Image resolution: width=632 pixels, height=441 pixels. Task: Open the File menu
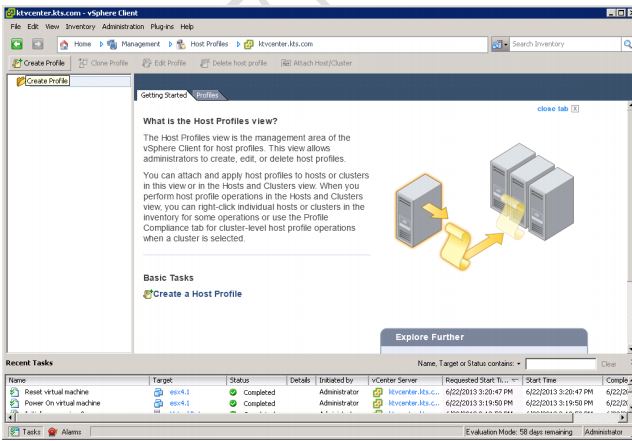tap(15, 27)
